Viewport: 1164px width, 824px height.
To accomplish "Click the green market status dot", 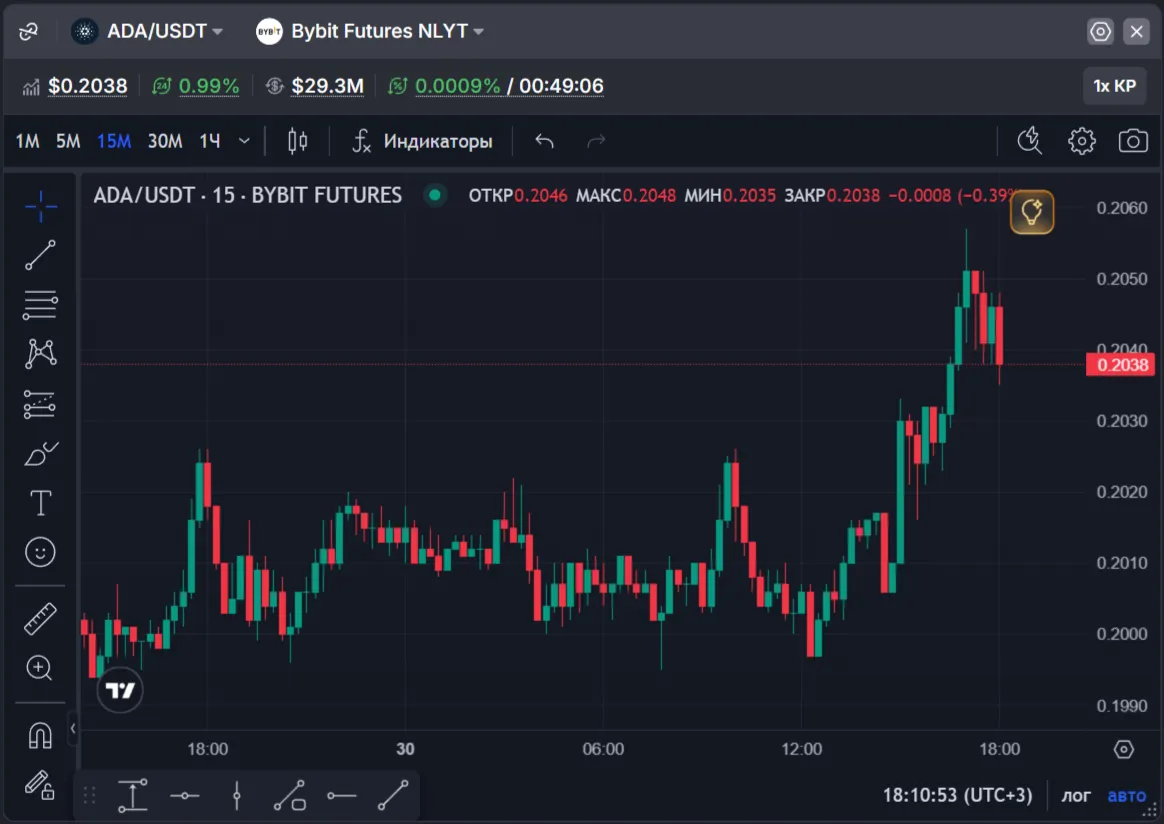I will (435, 195).
